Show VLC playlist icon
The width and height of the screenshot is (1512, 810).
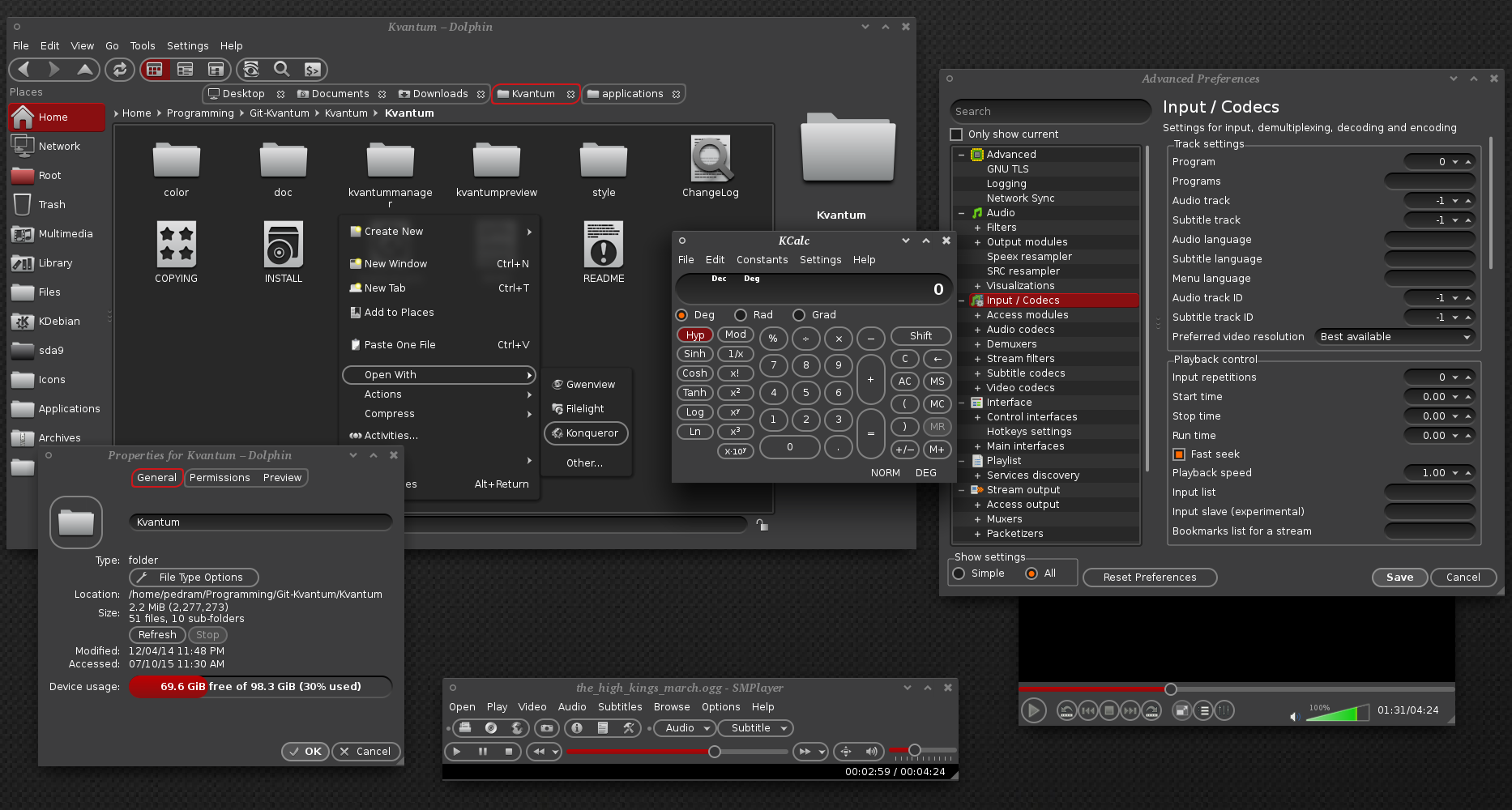(x=1204, y=711)
